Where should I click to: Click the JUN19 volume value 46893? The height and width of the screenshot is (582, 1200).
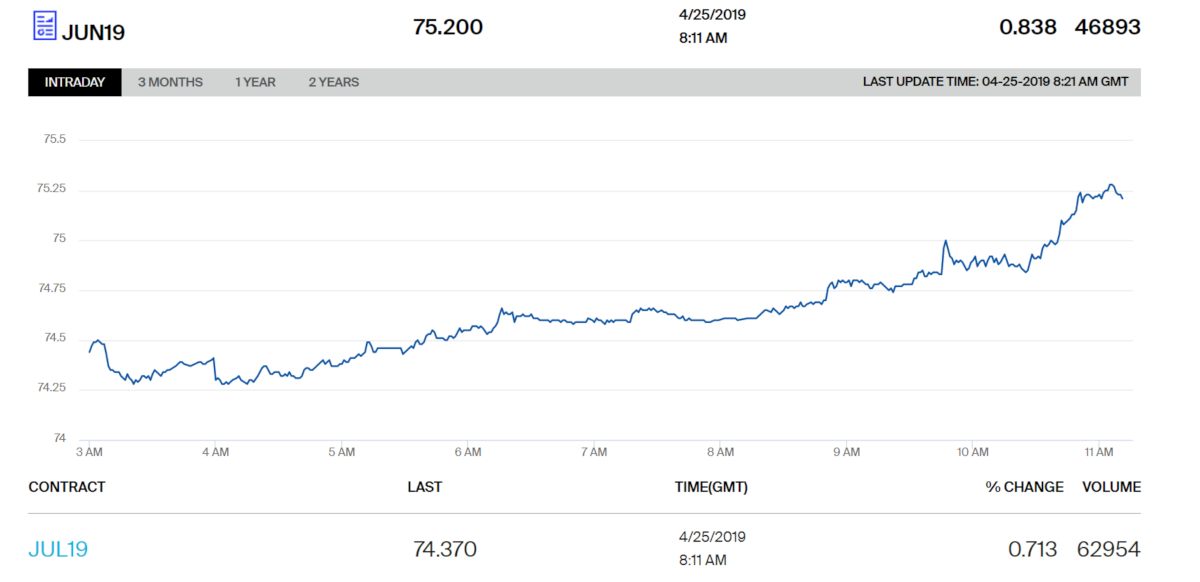[x=1107, y=27]
